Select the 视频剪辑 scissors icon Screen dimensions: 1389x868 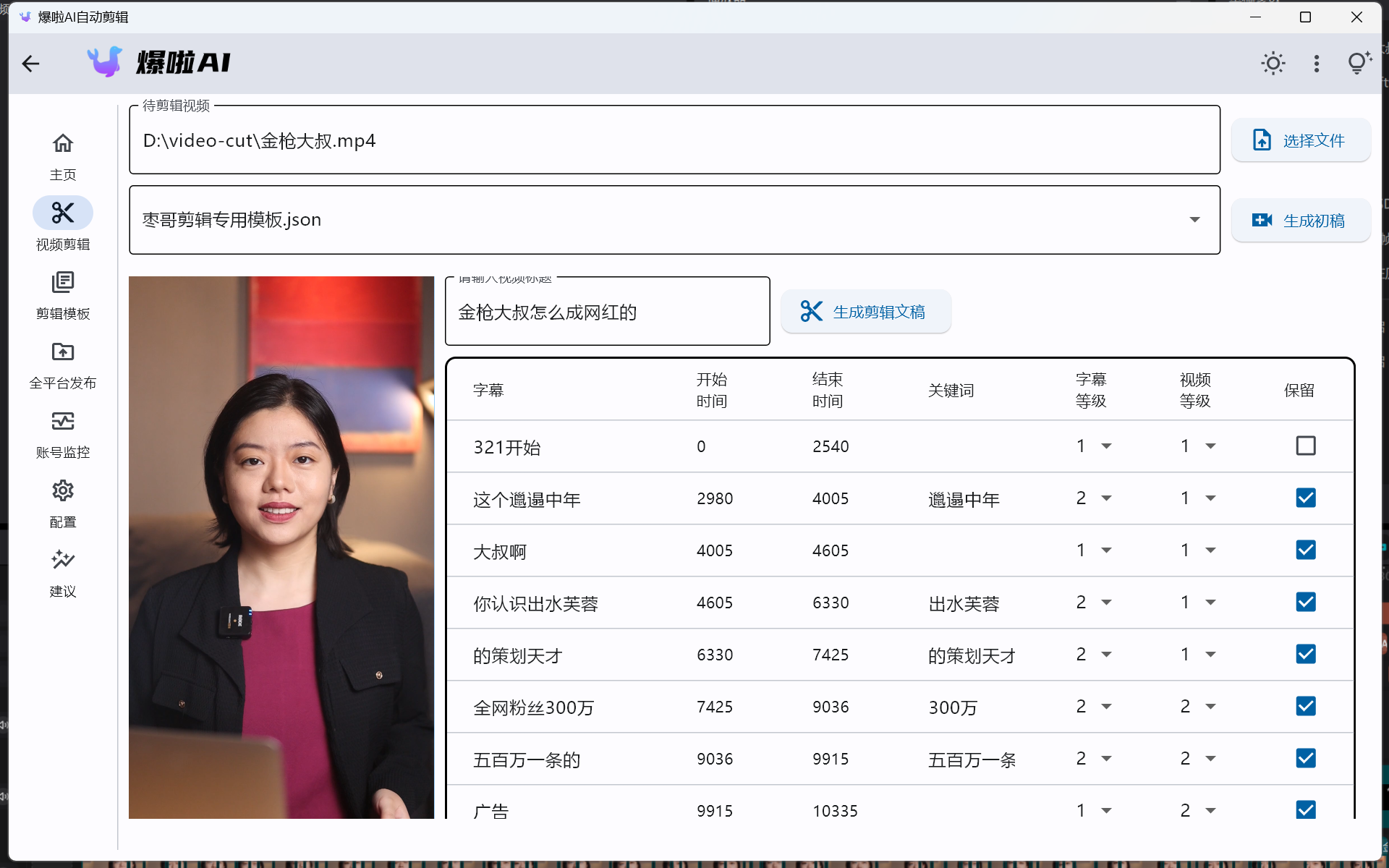point(63,213)
